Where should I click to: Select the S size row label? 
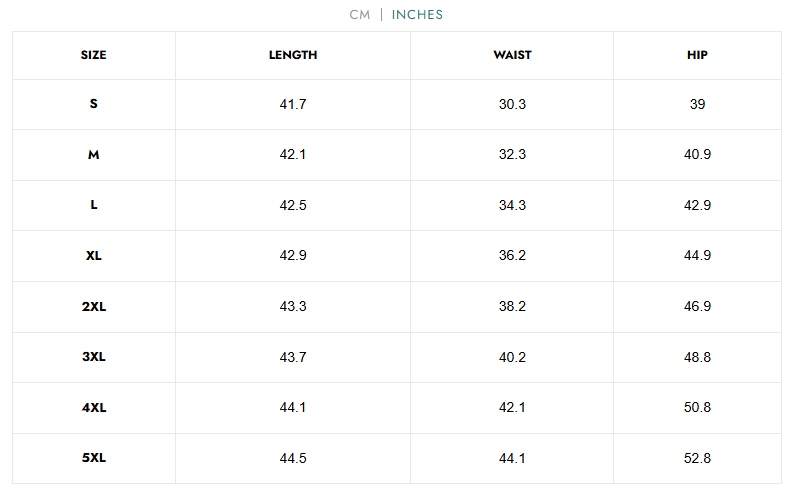point(94,104)
